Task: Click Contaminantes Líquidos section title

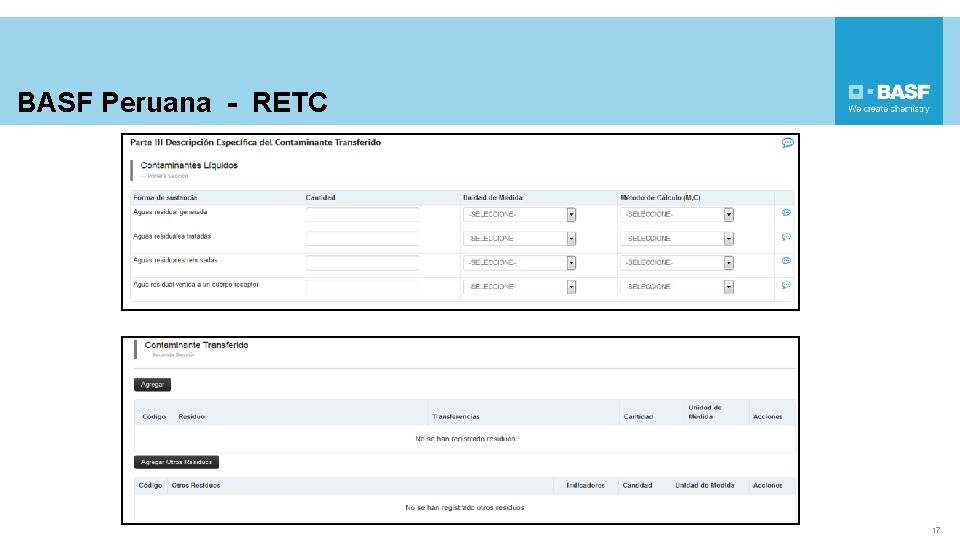Action: click(x=189, y=165)
